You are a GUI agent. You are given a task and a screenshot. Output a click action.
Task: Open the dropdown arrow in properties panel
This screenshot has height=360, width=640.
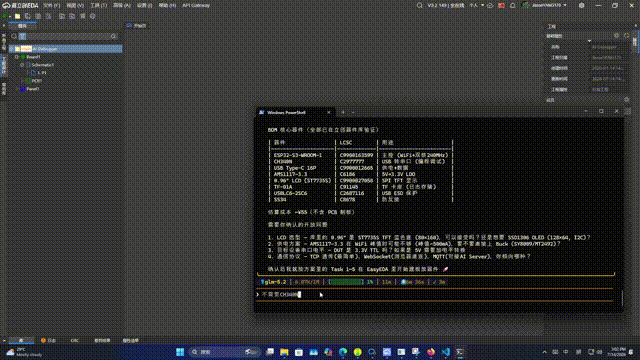589,41
